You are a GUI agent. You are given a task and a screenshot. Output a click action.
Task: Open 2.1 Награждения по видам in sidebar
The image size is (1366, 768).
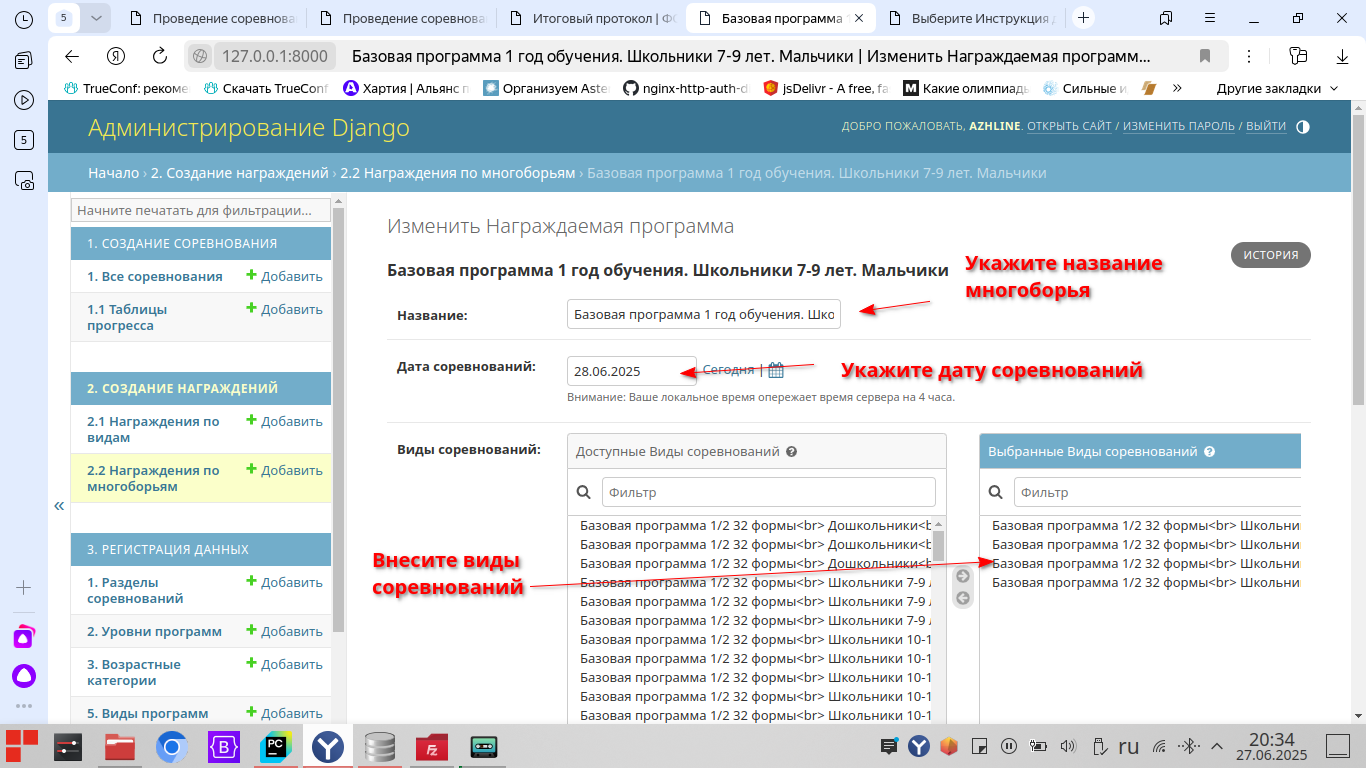pyautogui.click(x=153, y=429)
